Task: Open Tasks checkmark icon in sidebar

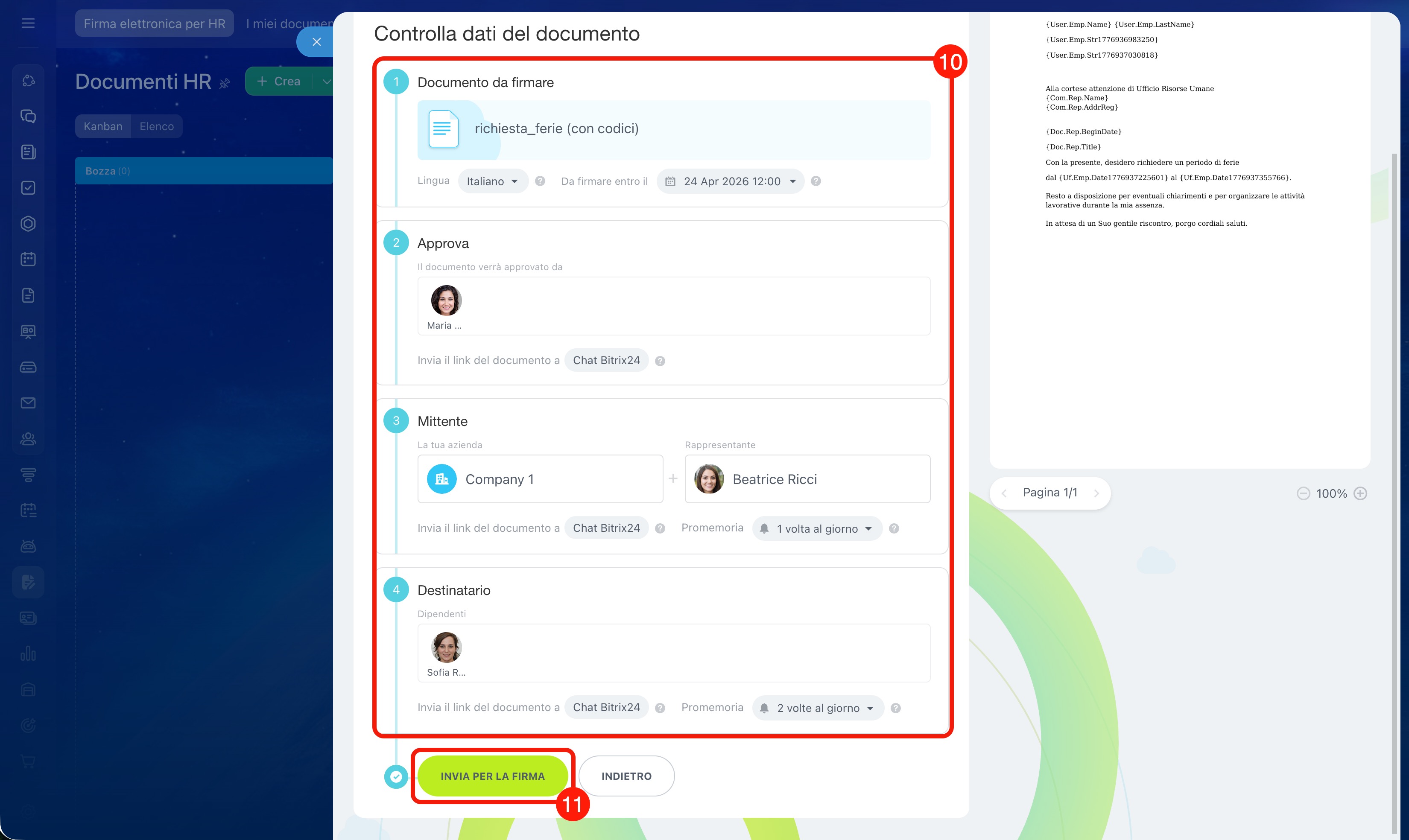Action: click(28, 188)
